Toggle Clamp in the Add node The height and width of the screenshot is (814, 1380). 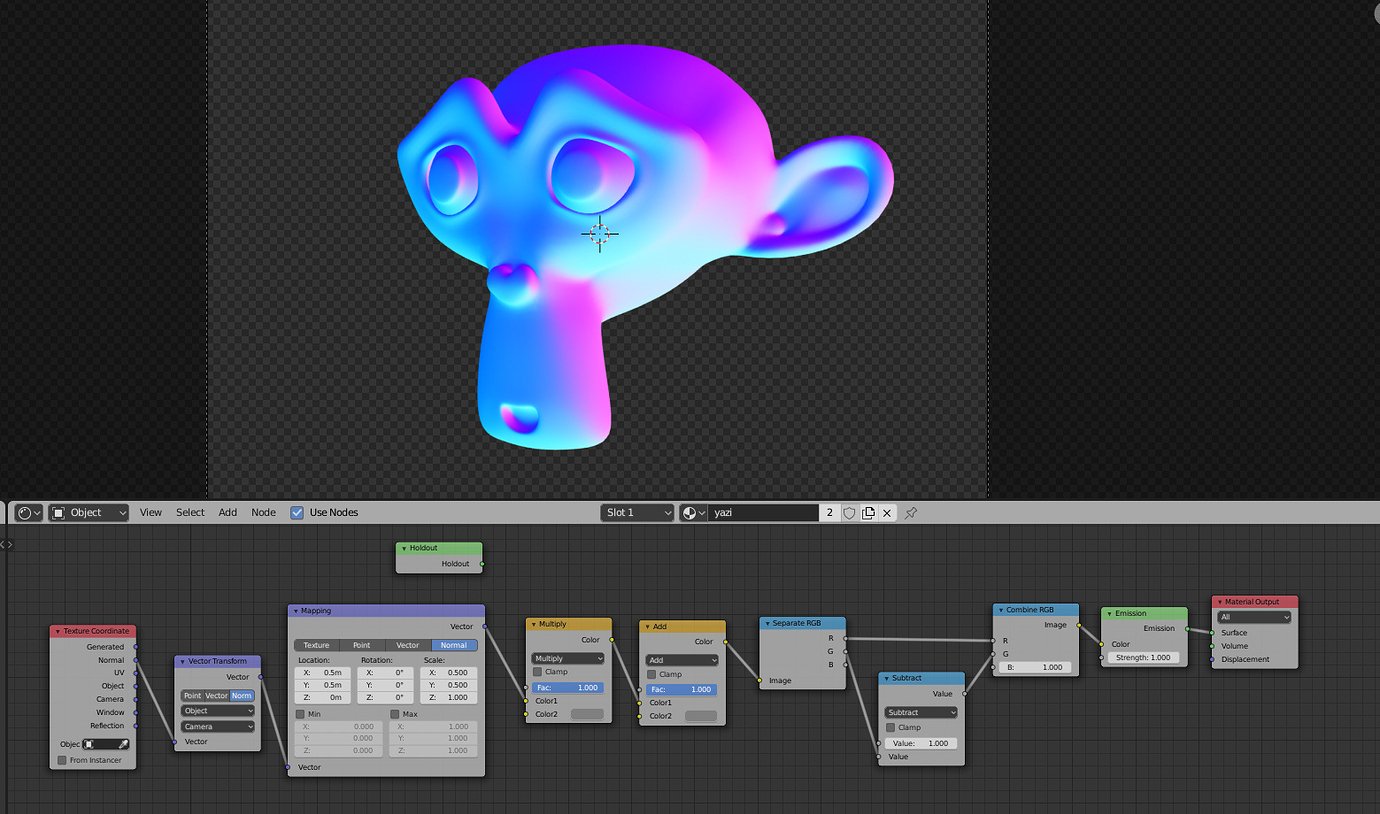pos(652,674)
